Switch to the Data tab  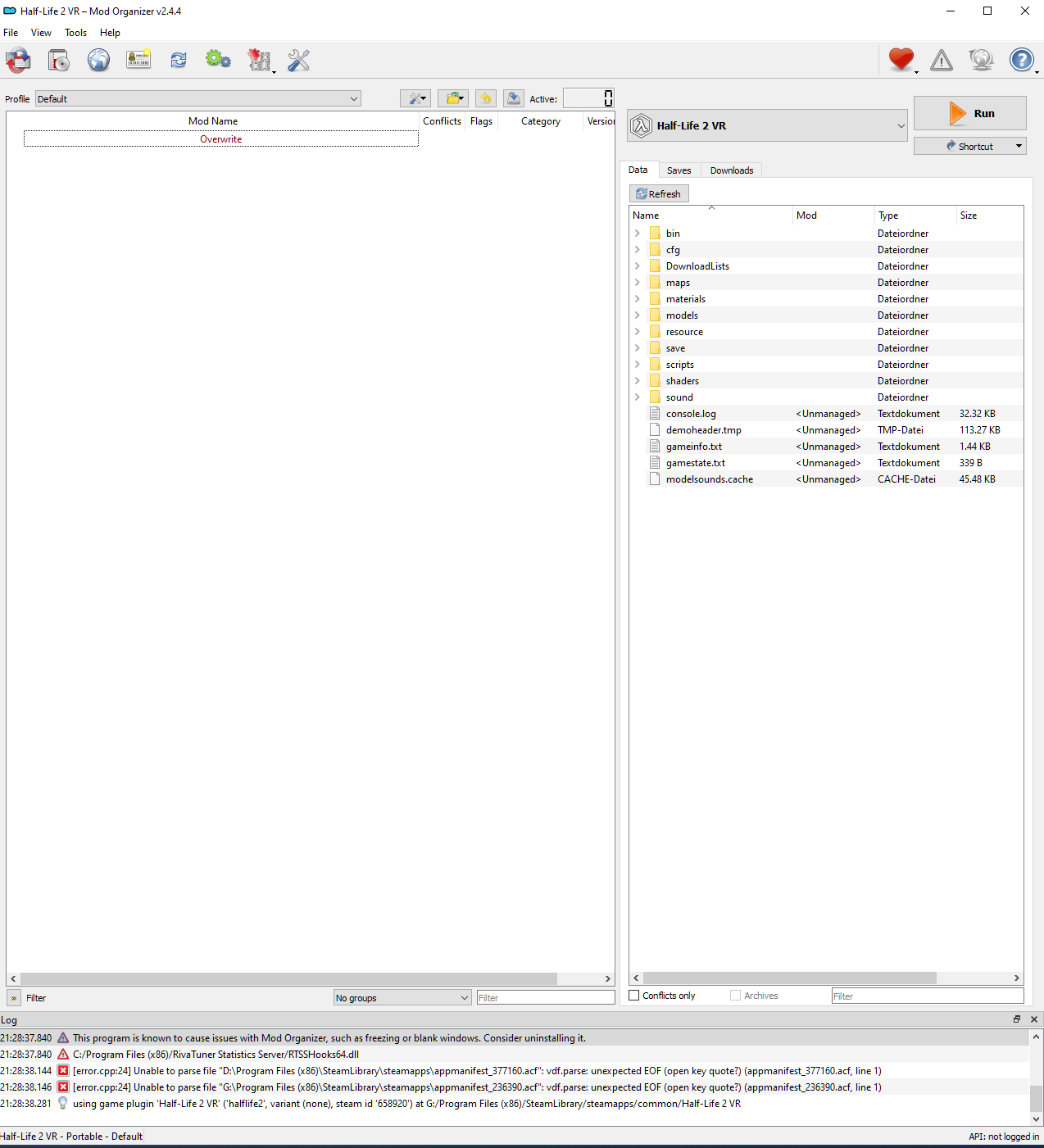(638, 170)
